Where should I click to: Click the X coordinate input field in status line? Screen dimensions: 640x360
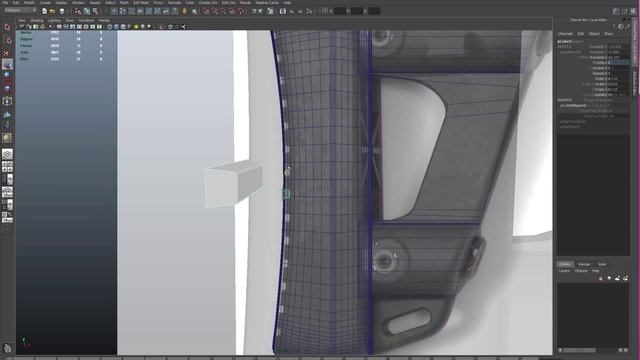click(x=340, y=11)
